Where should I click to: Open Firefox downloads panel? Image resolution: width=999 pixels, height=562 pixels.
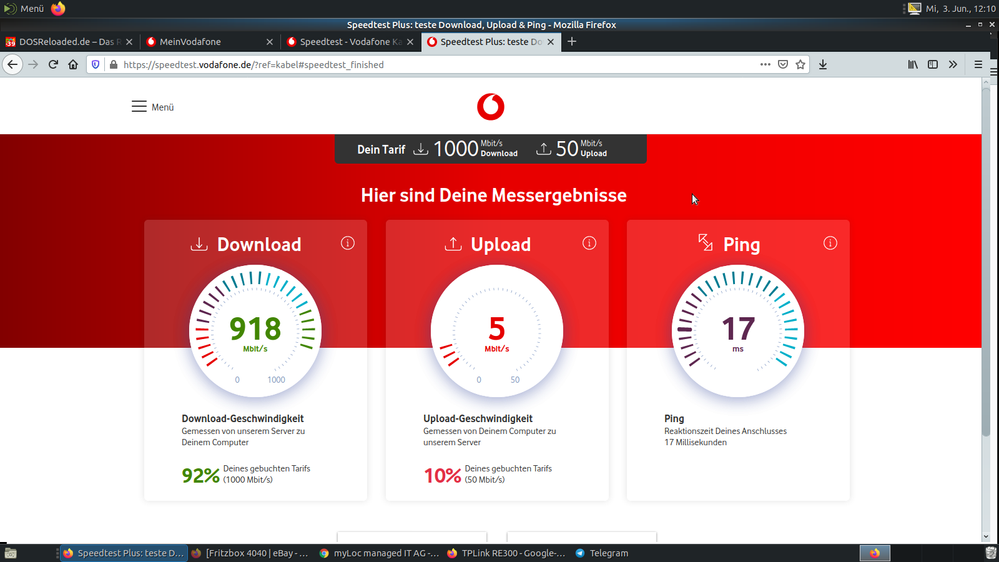(x=823, y=64)
